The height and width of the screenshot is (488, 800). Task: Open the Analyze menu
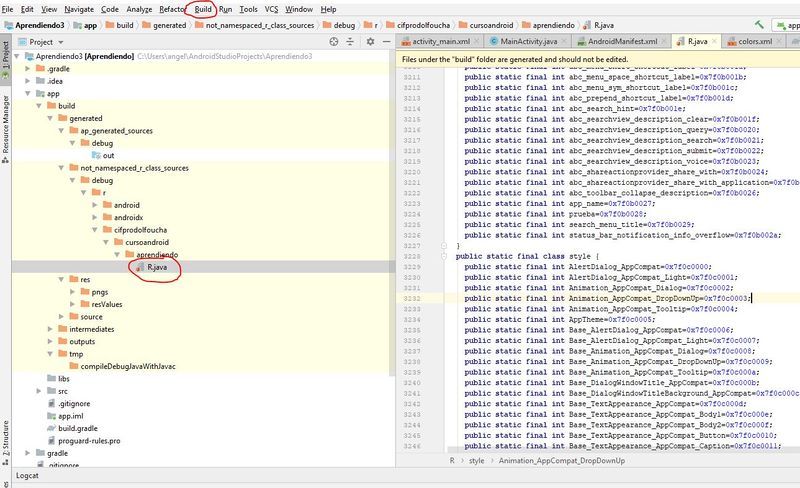point(139,9)
